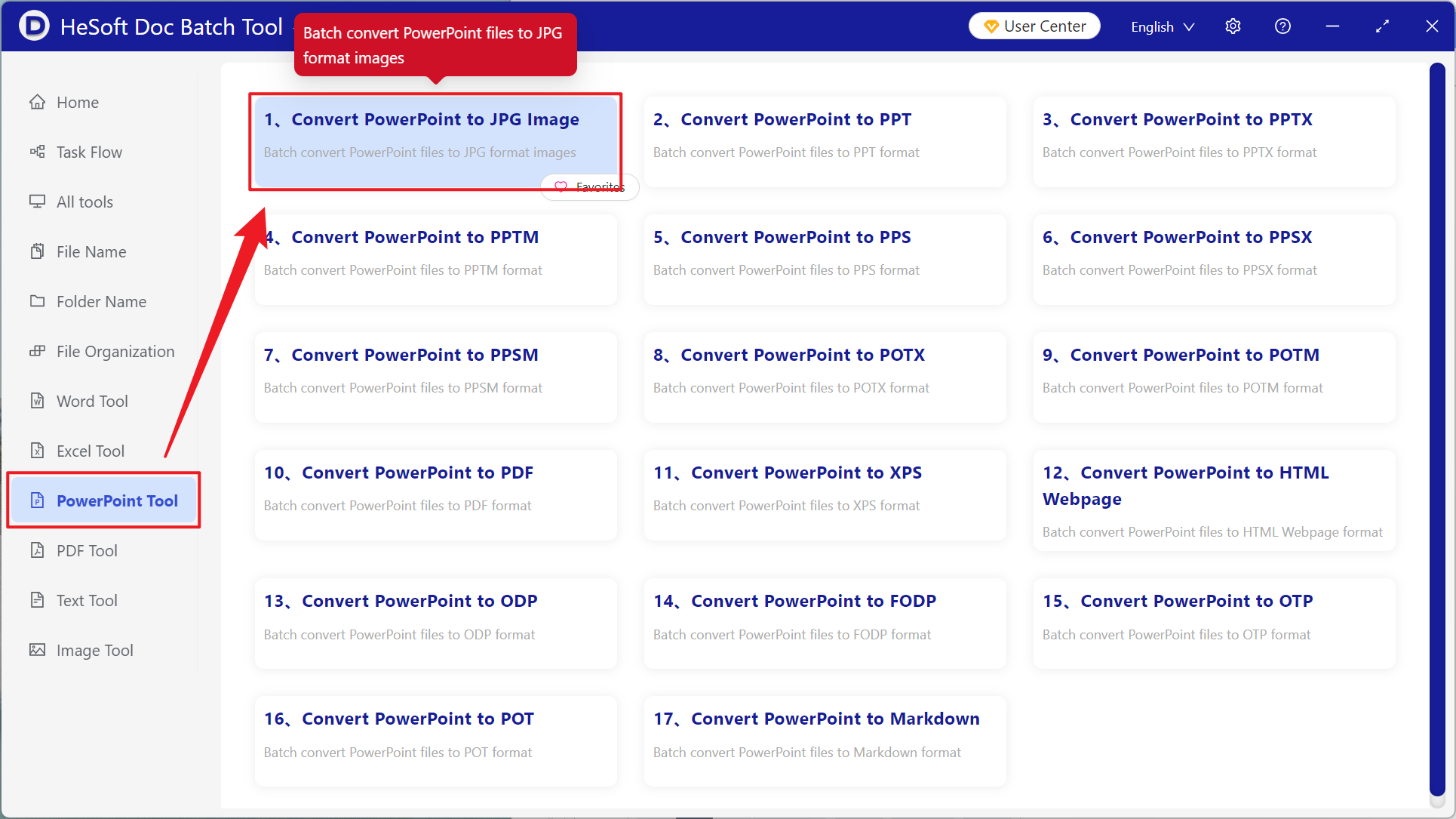The image size is (1456, 819).
Task: Open Convert PowerPoint to POTX card
Action: 825,377
